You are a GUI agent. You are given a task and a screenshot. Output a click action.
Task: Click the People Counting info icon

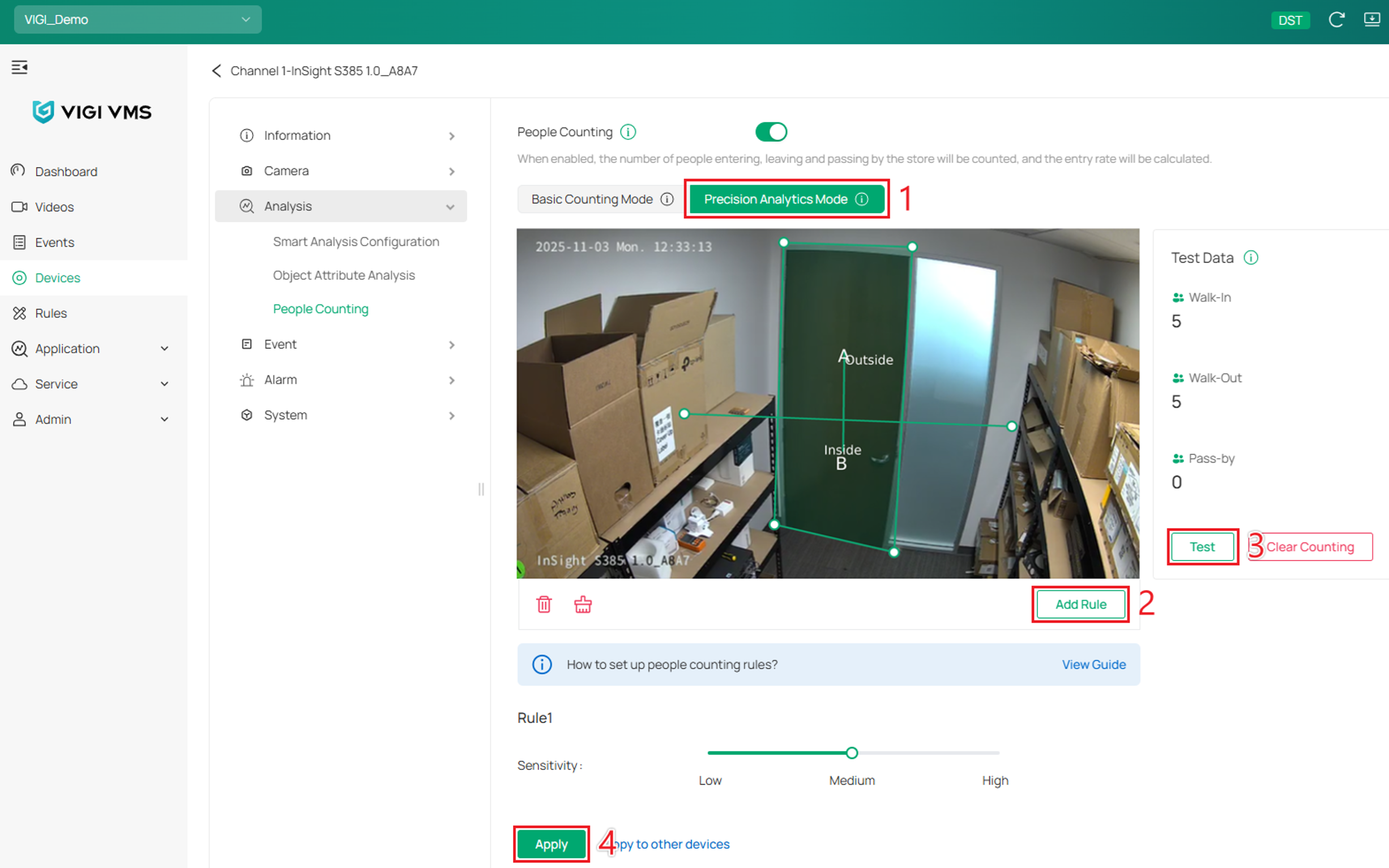pos(629,132)
